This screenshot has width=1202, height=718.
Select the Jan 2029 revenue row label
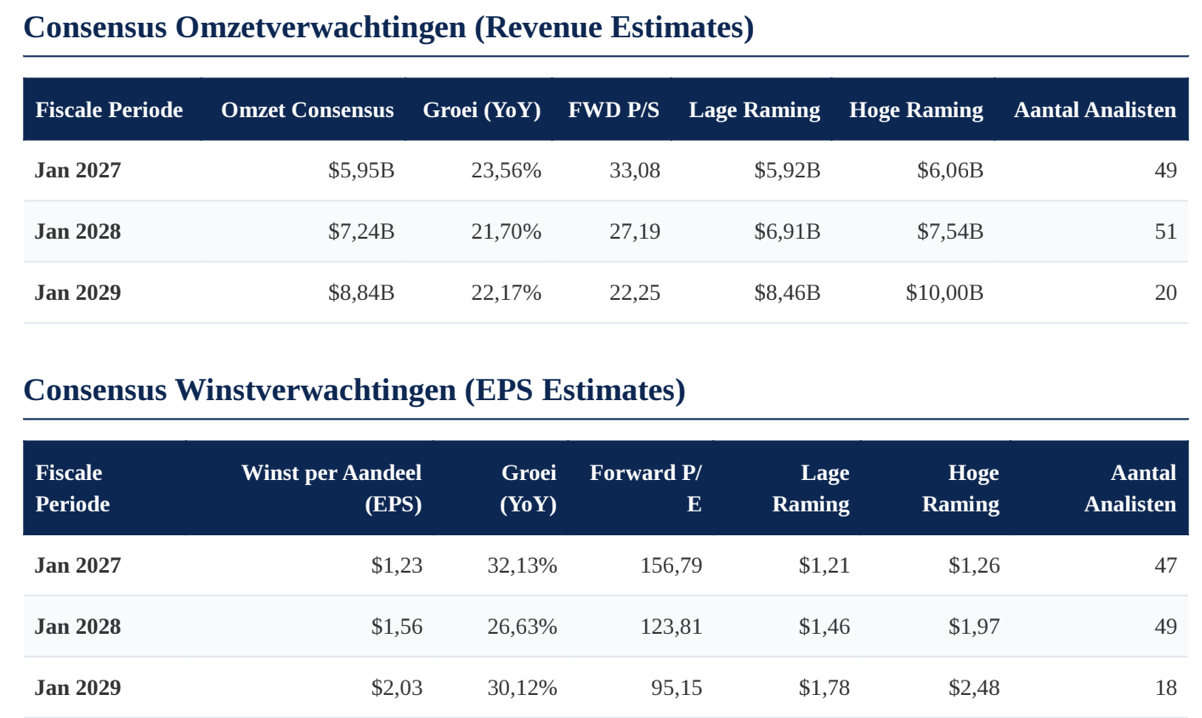[78, 293]
